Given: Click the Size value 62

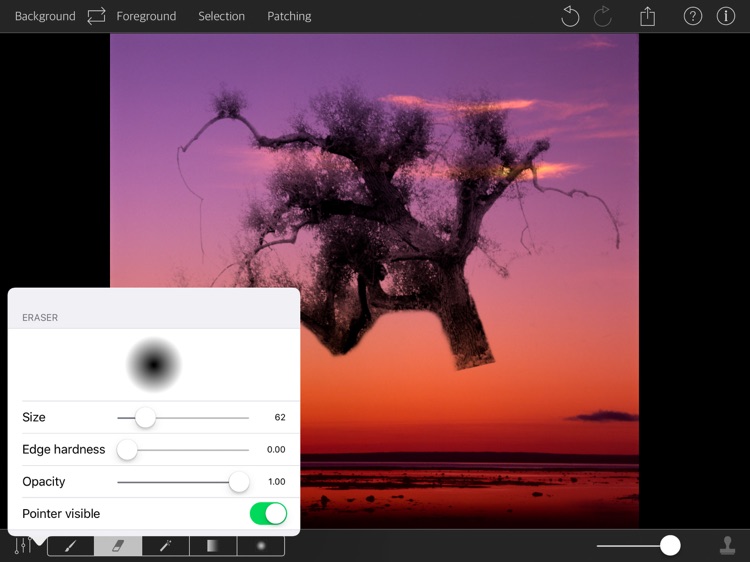Looking at the screenshot, I should click(280, 418).
